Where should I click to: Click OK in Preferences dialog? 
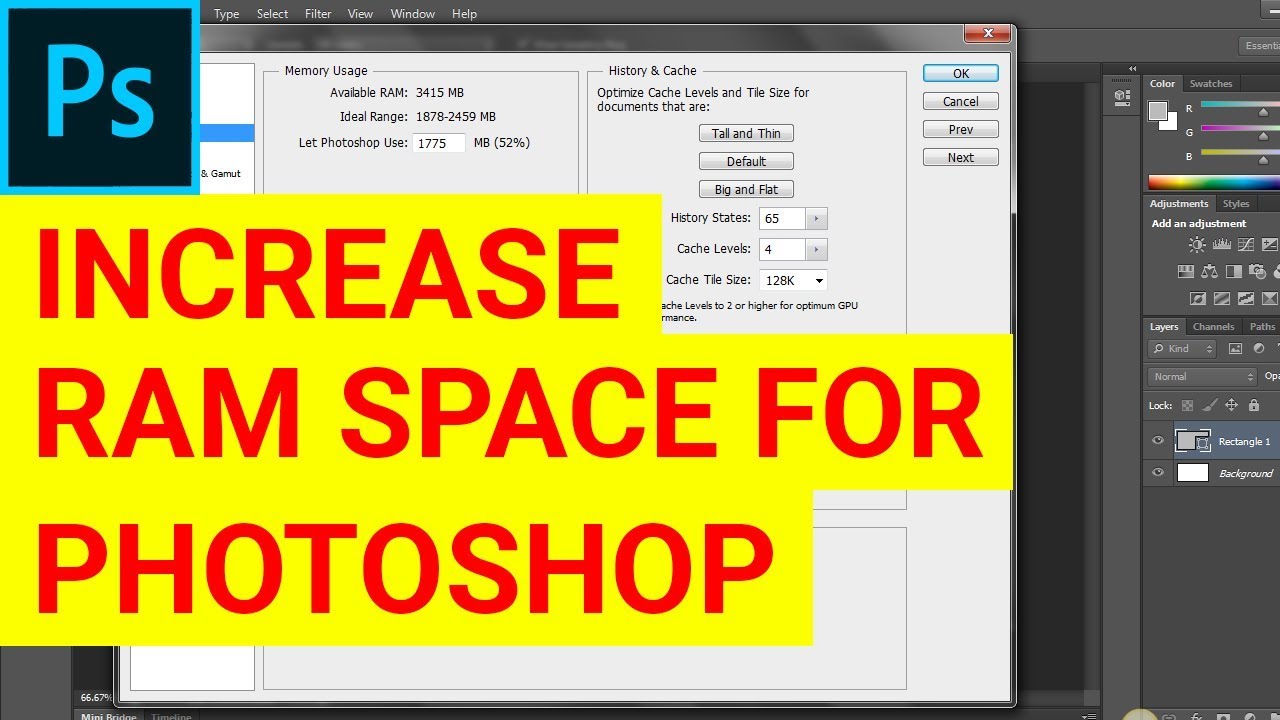(961, 73)
